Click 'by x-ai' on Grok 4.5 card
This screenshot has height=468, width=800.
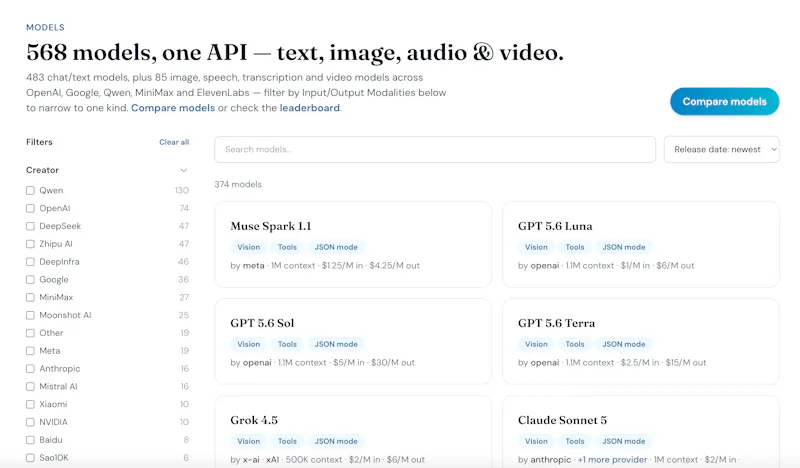click(245, 459)
